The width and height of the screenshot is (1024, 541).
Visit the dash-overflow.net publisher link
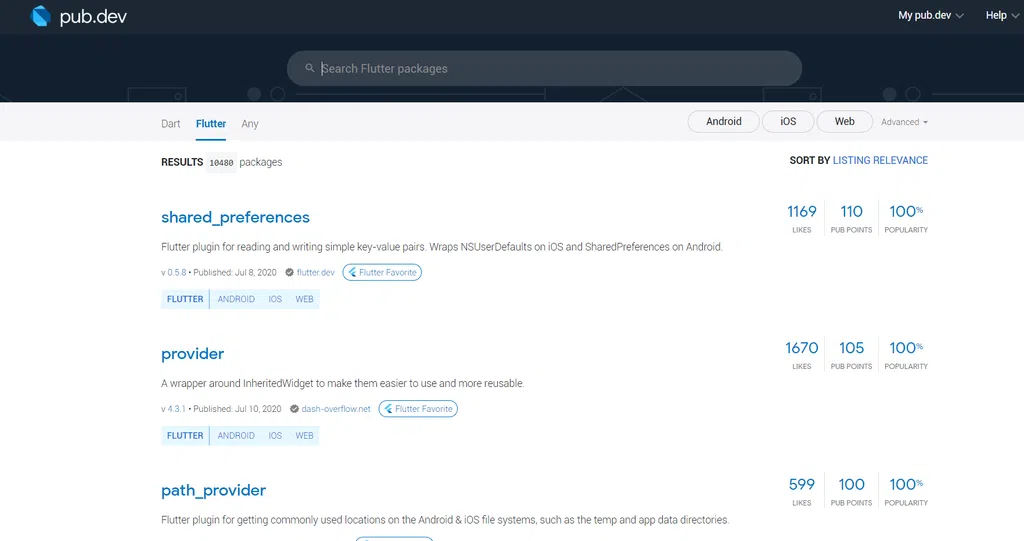(x=336, y=409)
